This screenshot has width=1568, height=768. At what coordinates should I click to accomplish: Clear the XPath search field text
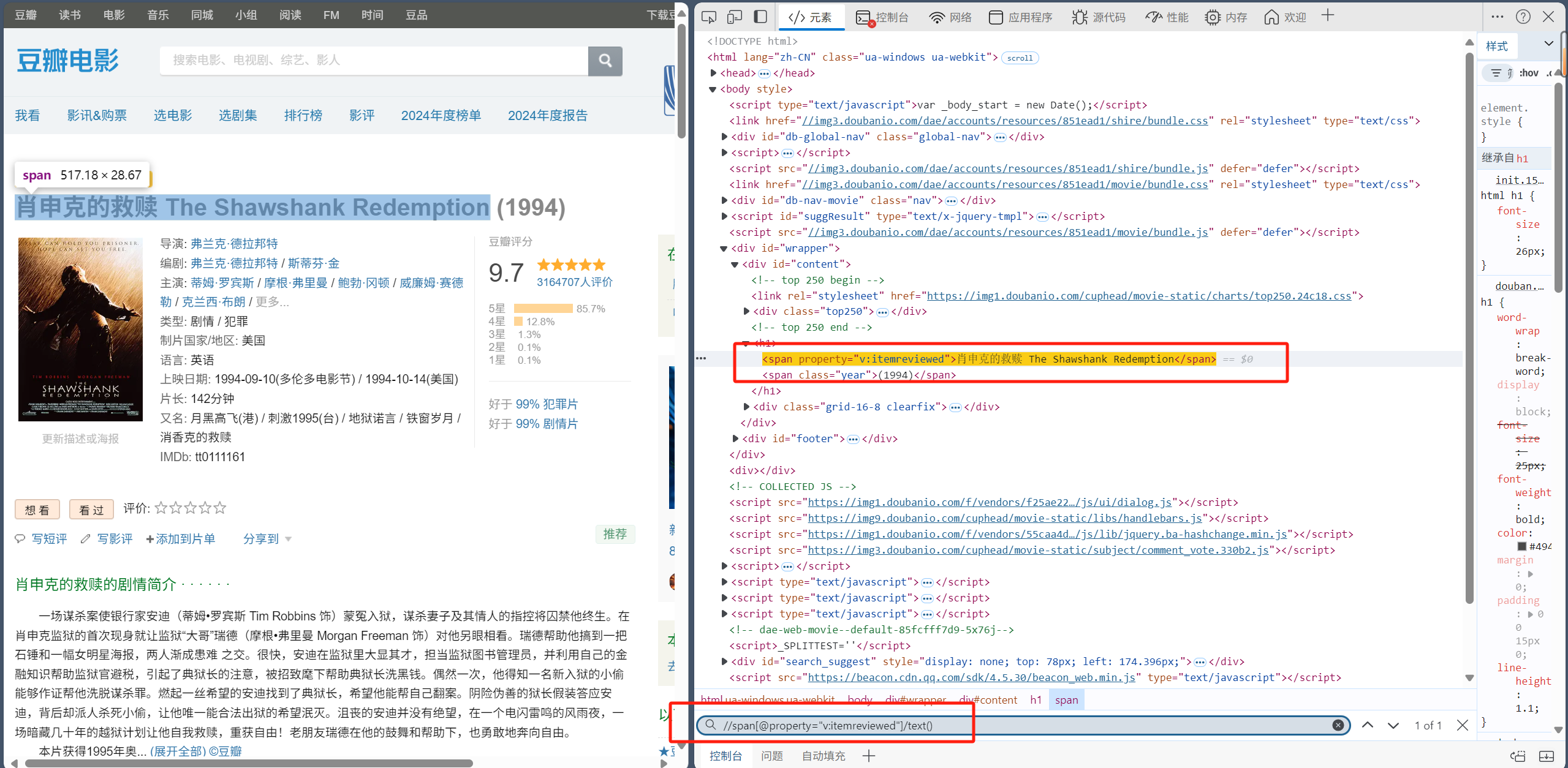click(1338, 725)
